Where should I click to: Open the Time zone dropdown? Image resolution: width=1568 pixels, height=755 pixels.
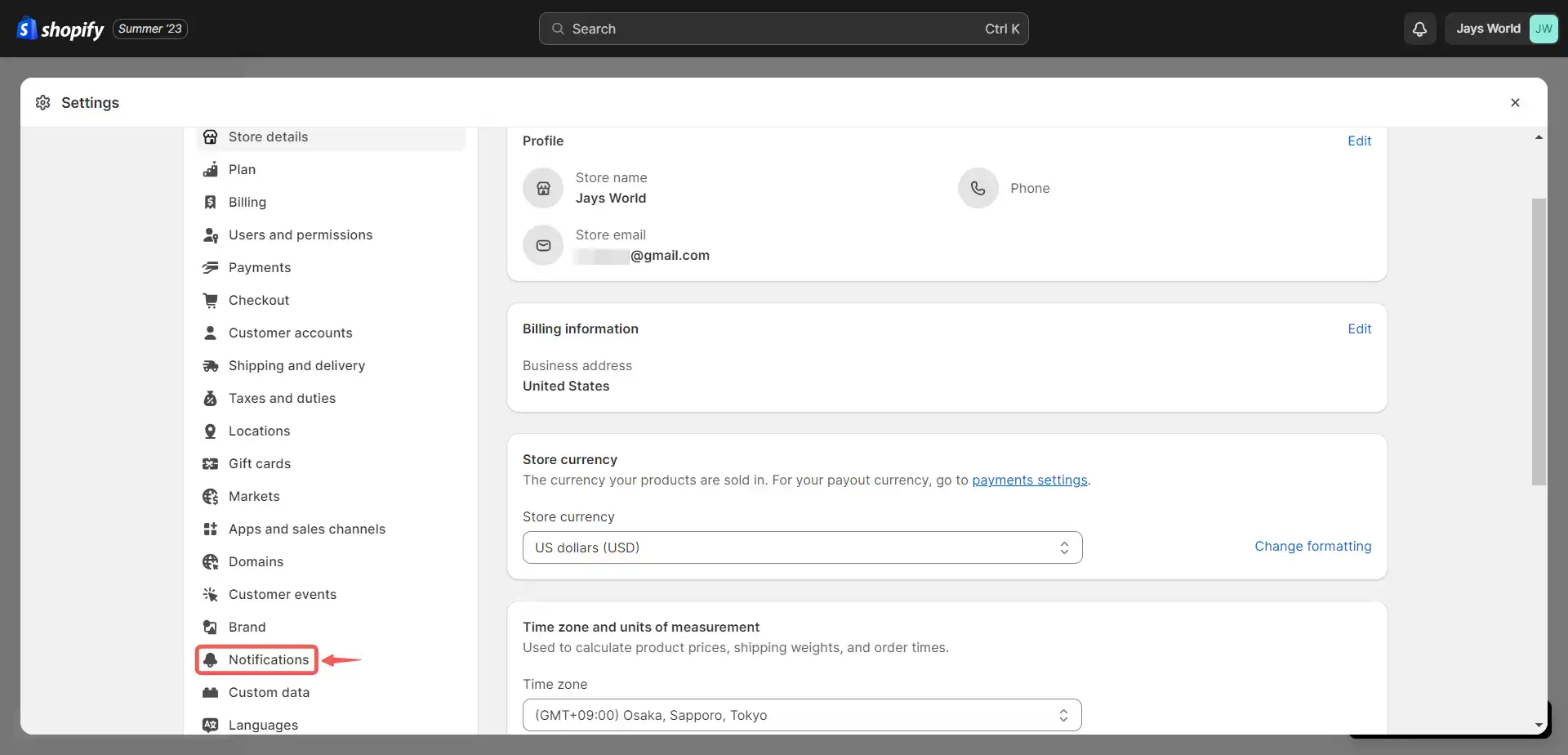pos(802,715)
